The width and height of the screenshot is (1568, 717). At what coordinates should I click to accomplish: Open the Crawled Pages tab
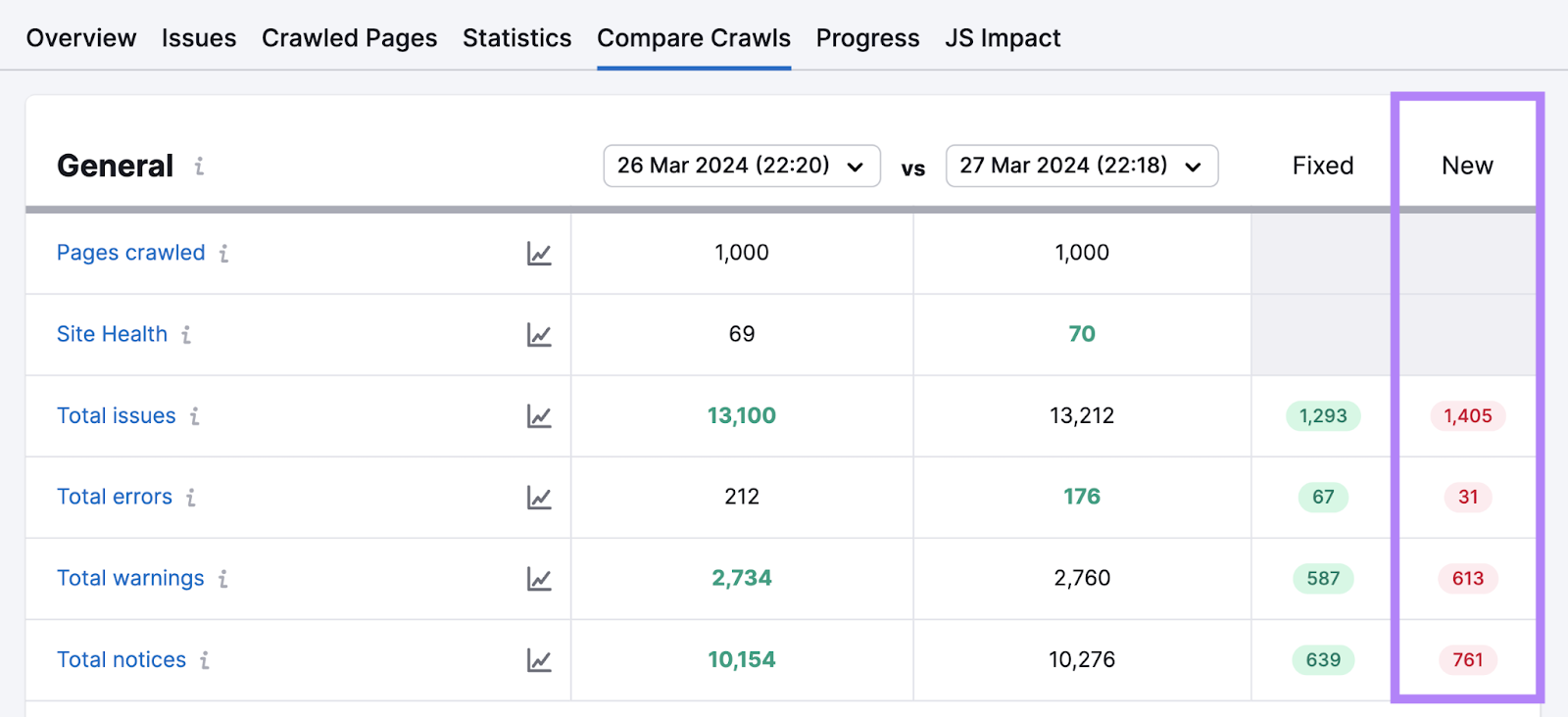[349, 38]
